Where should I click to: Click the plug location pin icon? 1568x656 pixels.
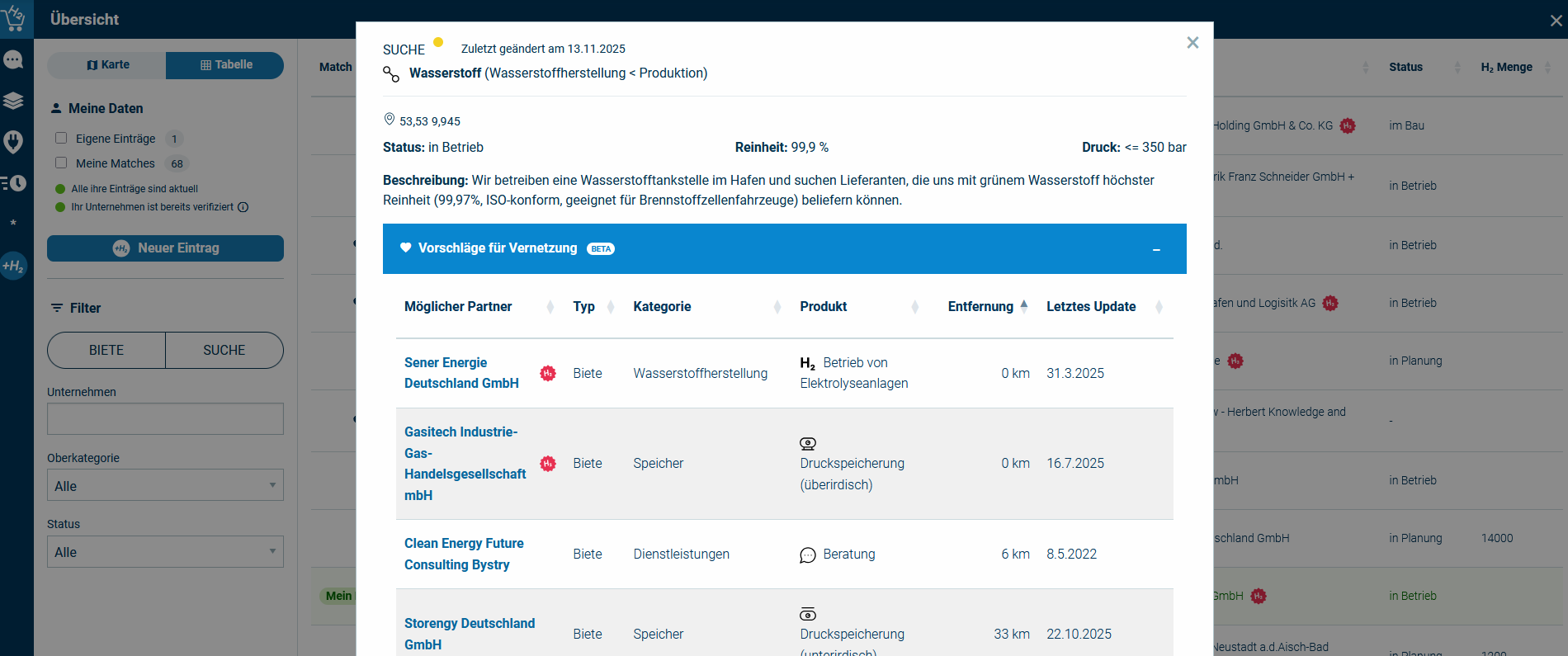tap(13, 142)
